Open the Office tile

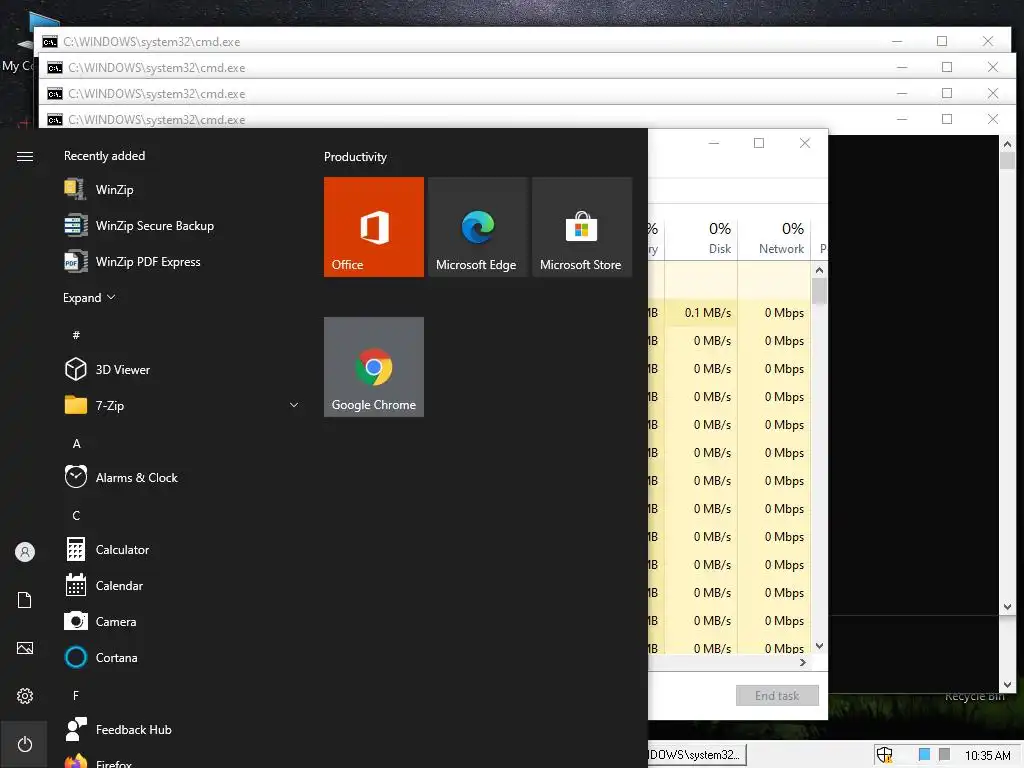tap(374, 227)
